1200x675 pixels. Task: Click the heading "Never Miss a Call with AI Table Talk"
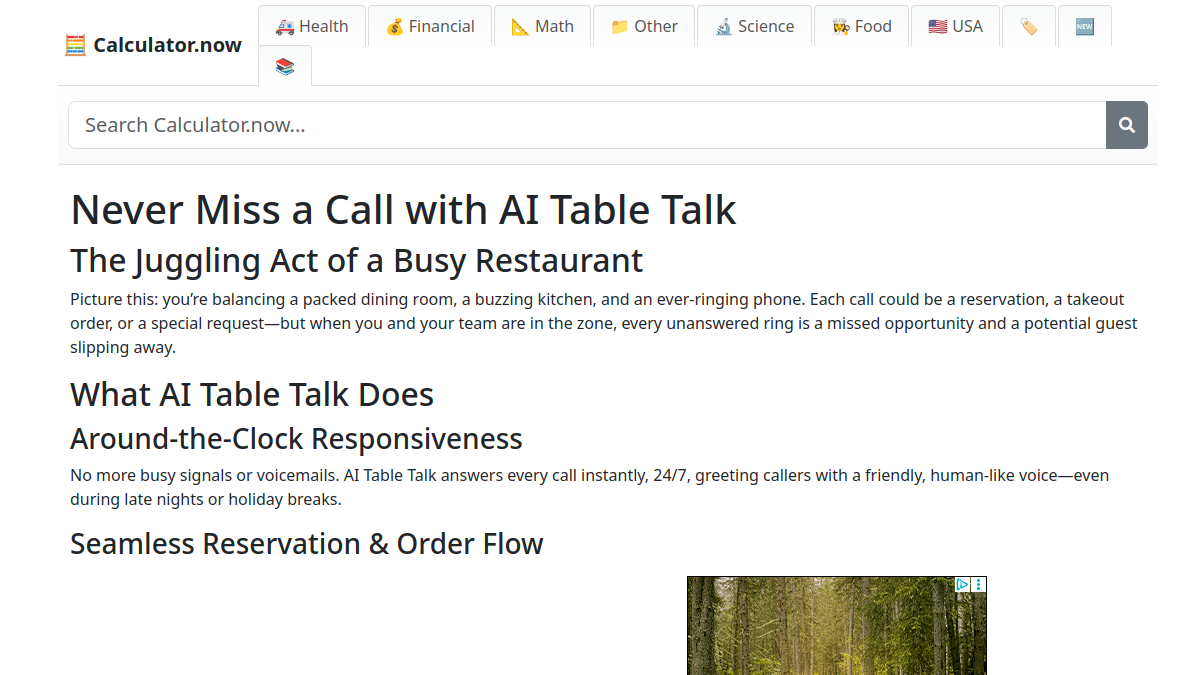403,210
